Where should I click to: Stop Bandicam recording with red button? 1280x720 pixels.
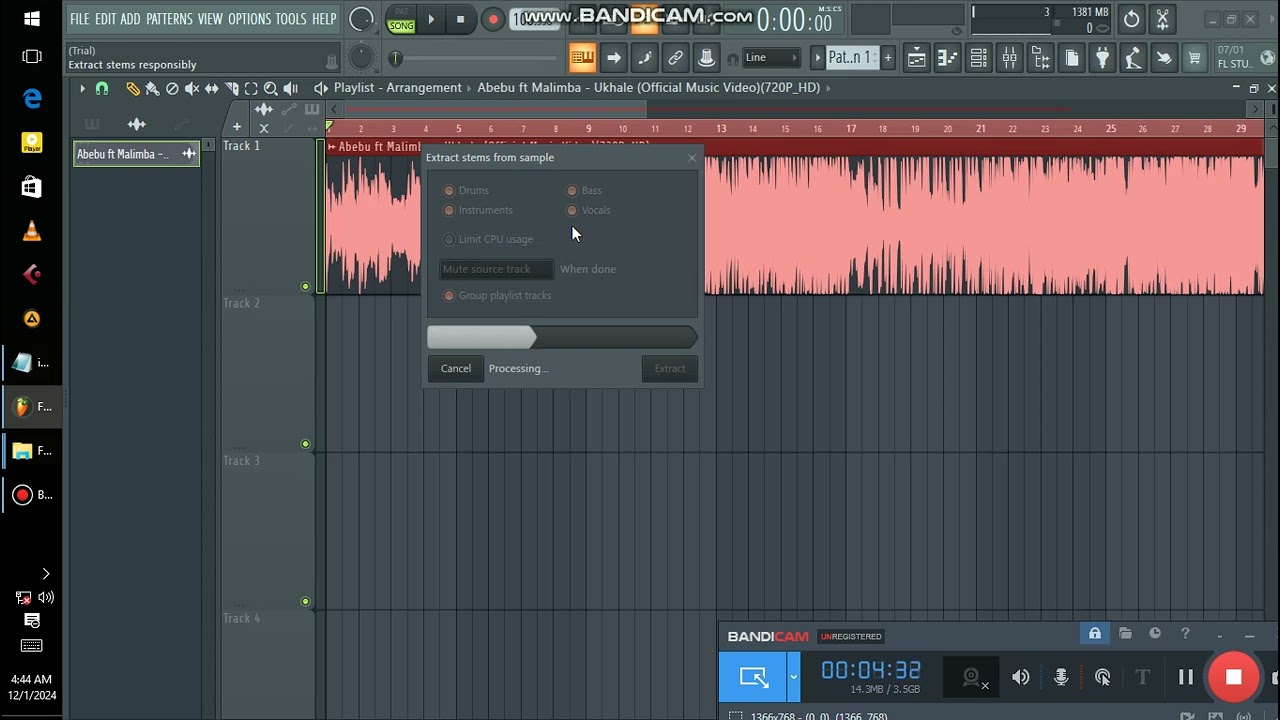click(x=1233, y=677)
